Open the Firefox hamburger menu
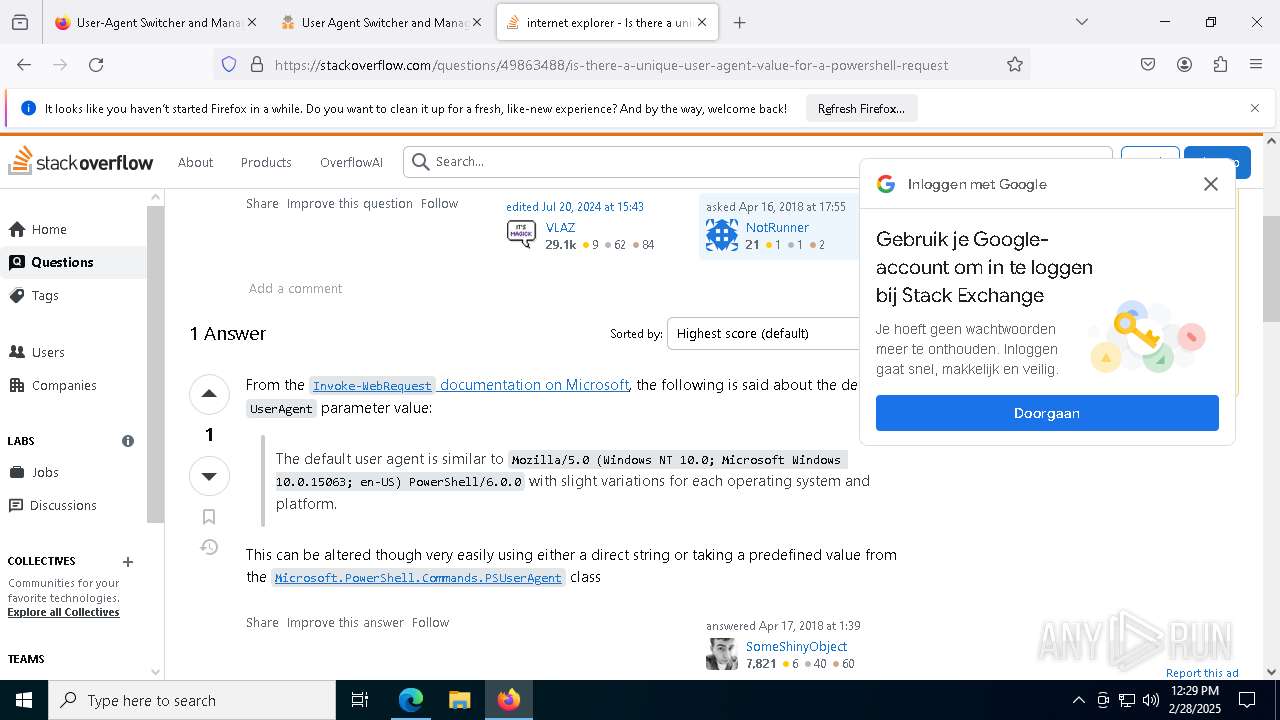The height and width of the screenshot is (720, 1280). tap(1256, 64)
